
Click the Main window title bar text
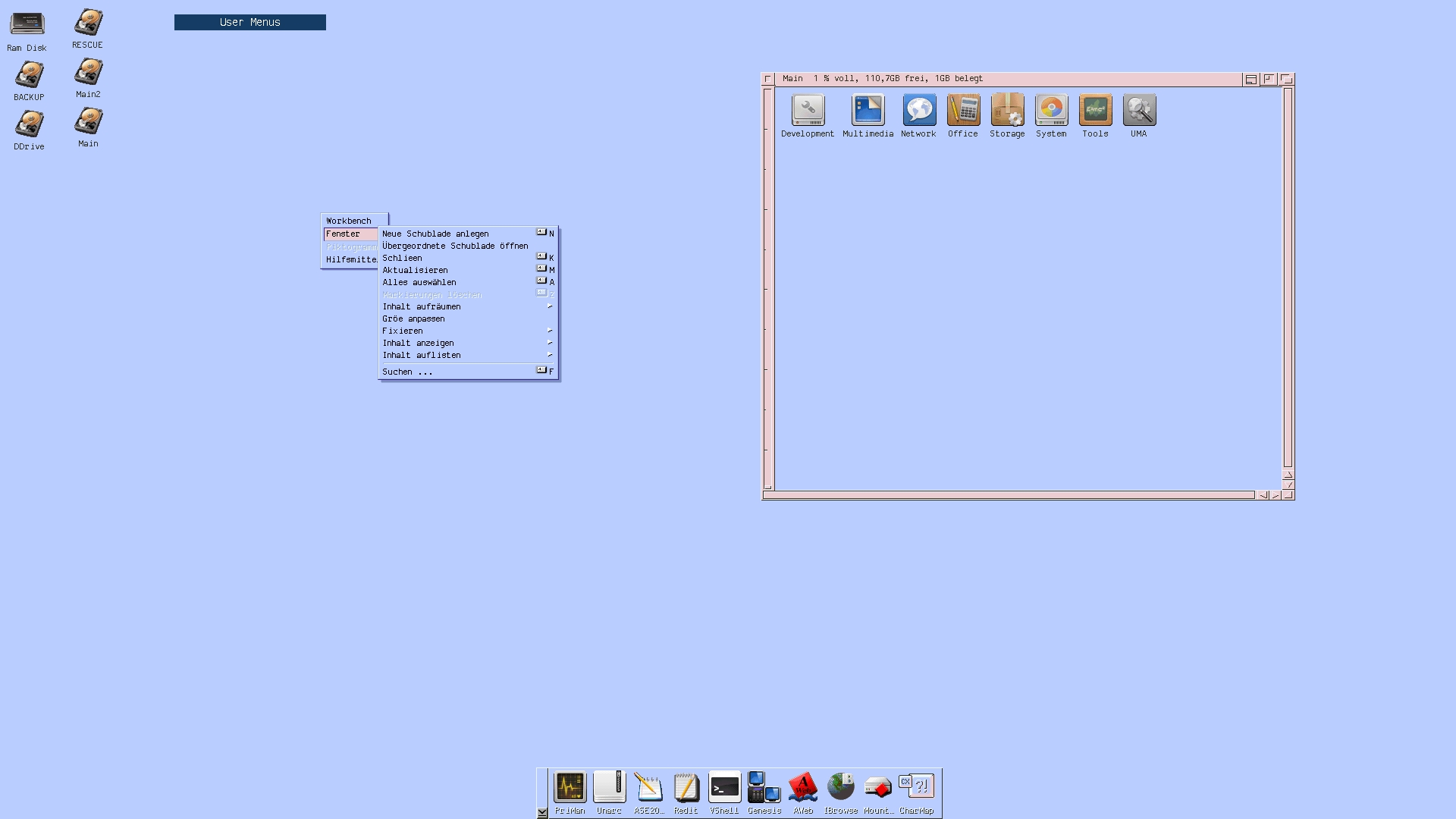883,78
